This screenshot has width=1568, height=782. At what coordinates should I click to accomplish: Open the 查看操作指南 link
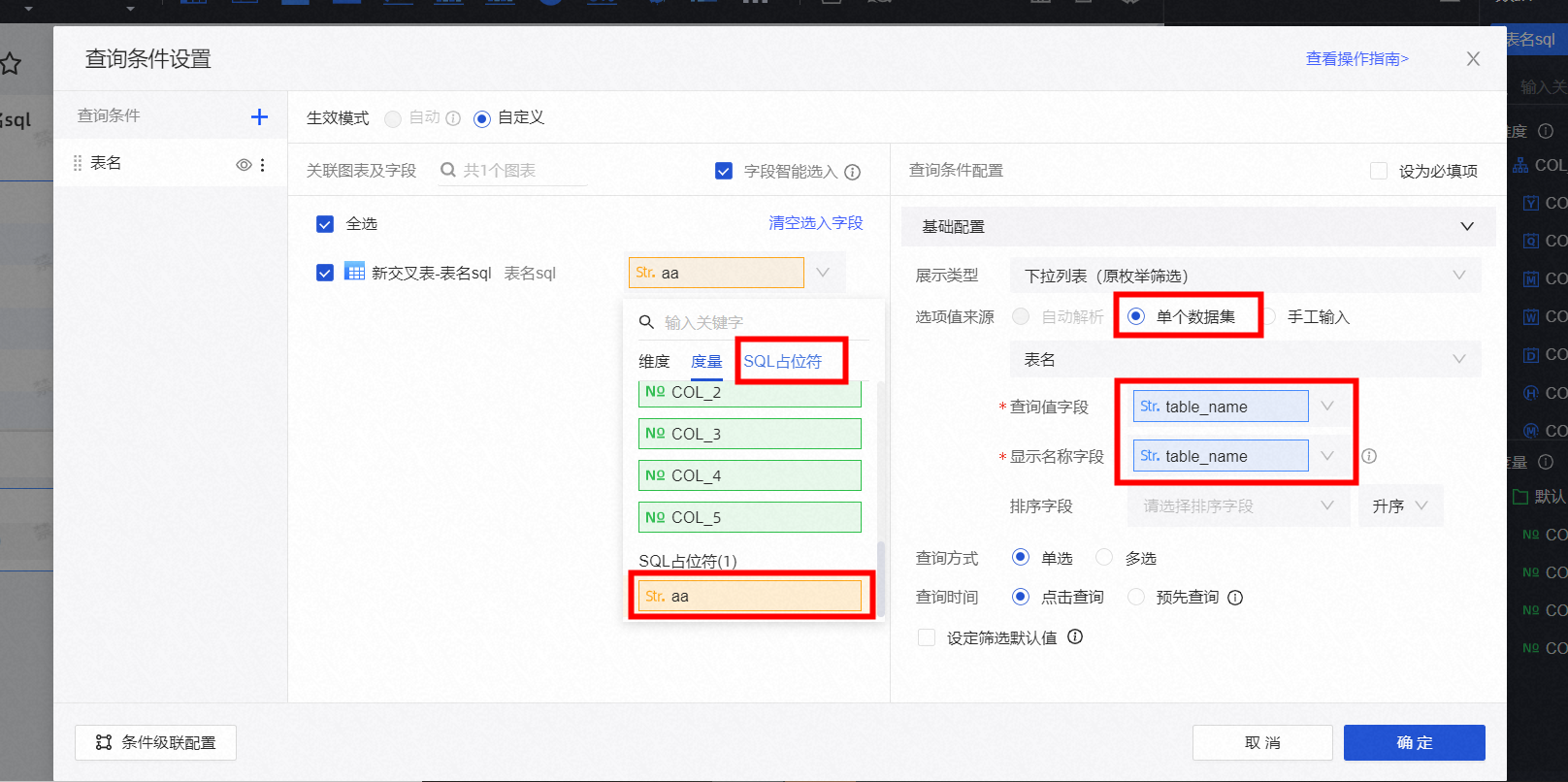pyautogui.click(x=1356, y=59)
